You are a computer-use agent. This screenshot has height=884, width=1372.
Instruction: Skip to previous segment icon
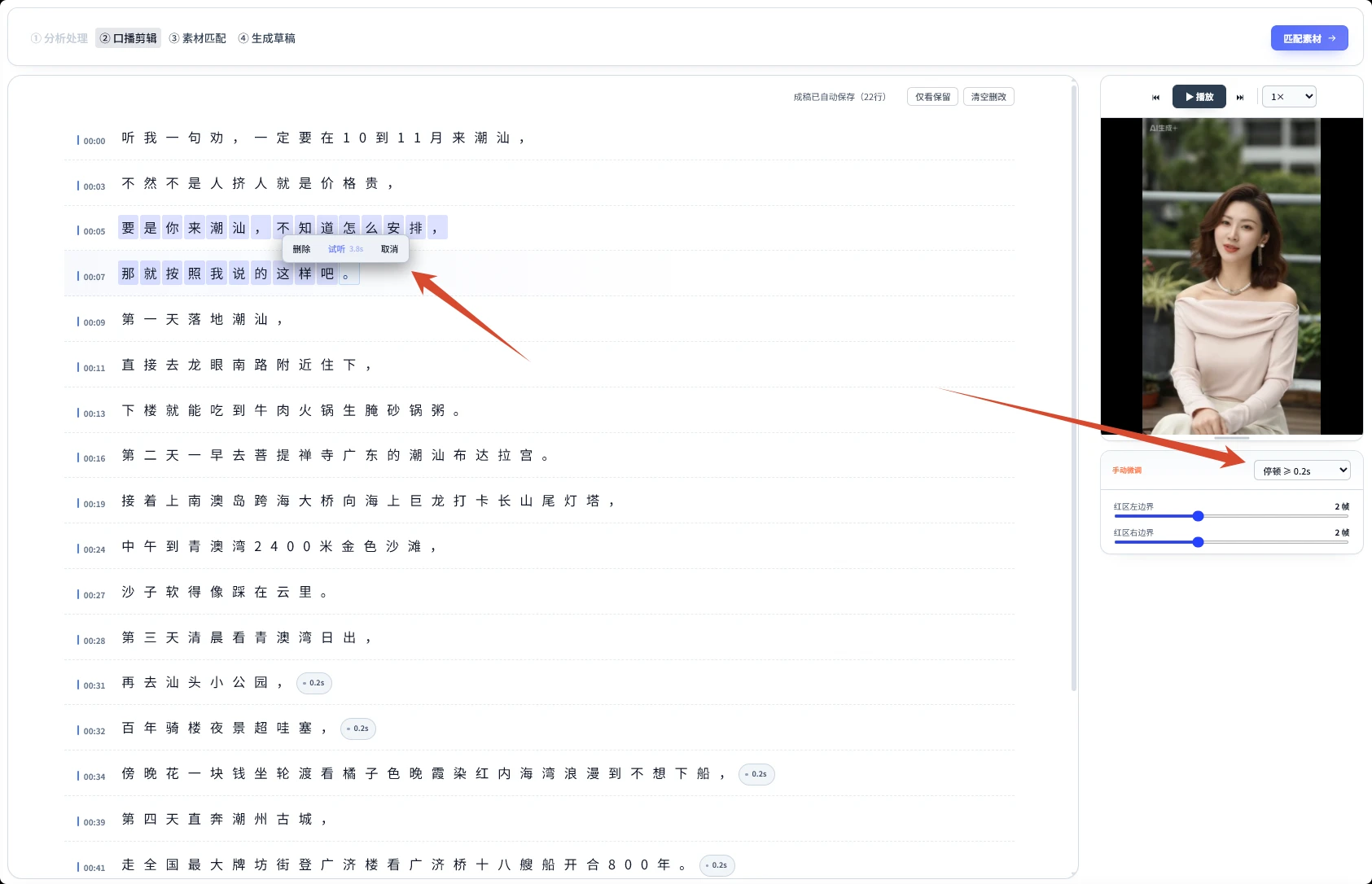1155,97
